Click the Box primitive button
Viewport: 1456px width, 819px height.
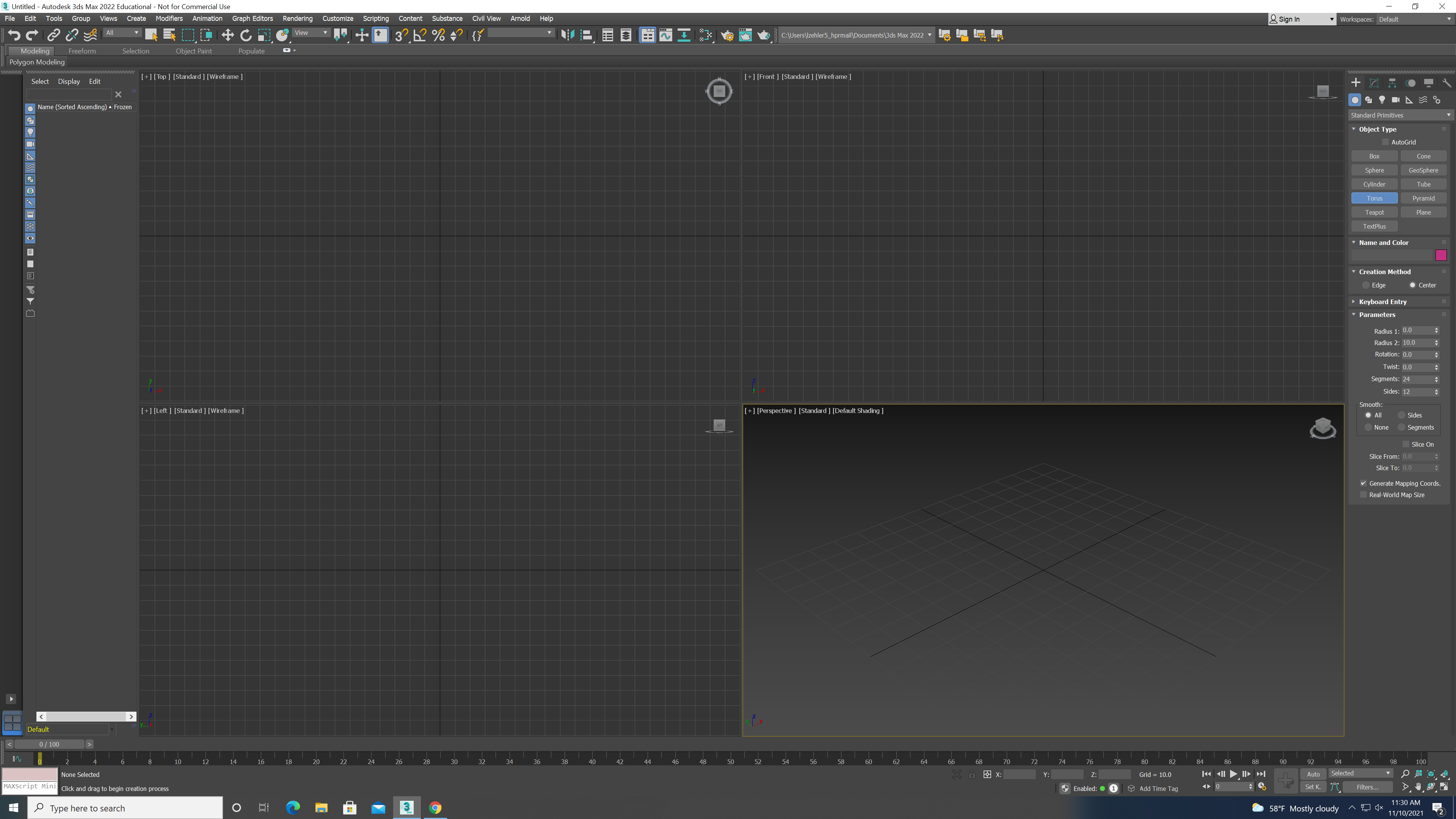click(1374, 157)
